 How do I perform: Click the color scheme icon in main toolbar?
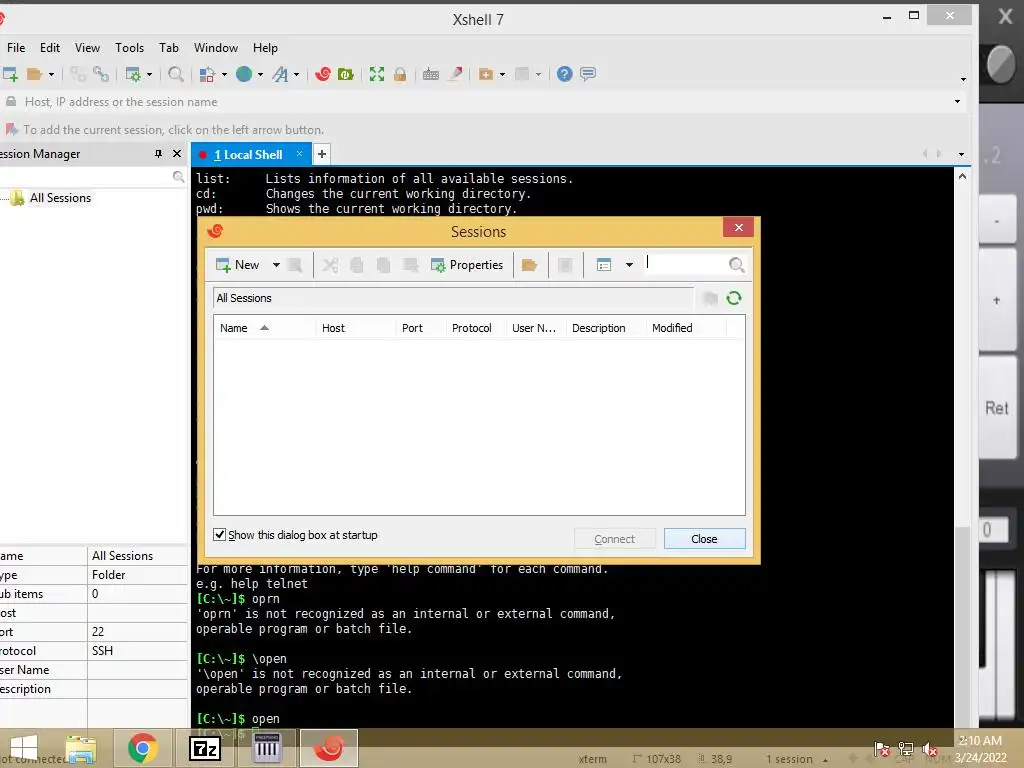click(207, 74)
